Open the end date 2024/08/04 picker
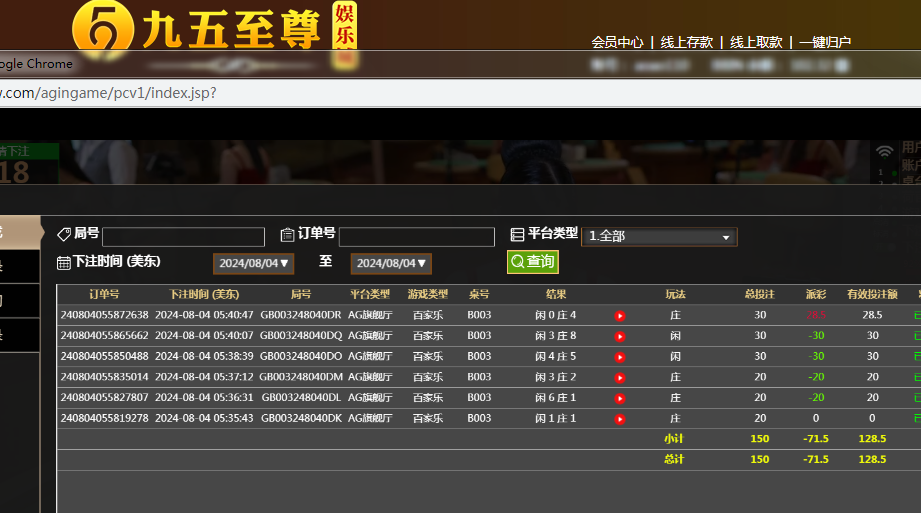This screenshot has width=921, height=513. [391, 263]
